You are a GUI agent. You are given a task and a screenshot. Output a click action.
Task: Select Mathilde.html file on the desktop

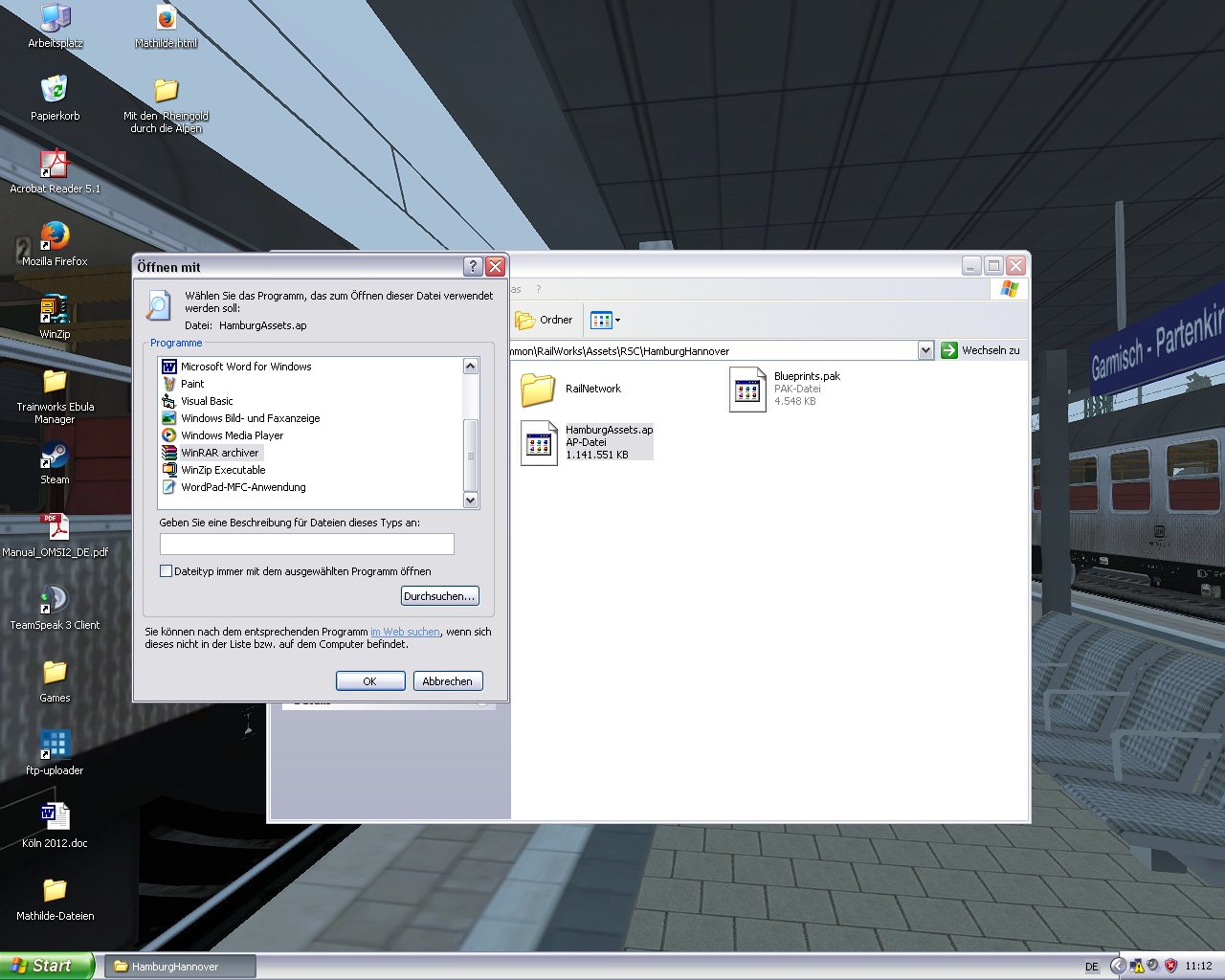[x=167, y=27]
